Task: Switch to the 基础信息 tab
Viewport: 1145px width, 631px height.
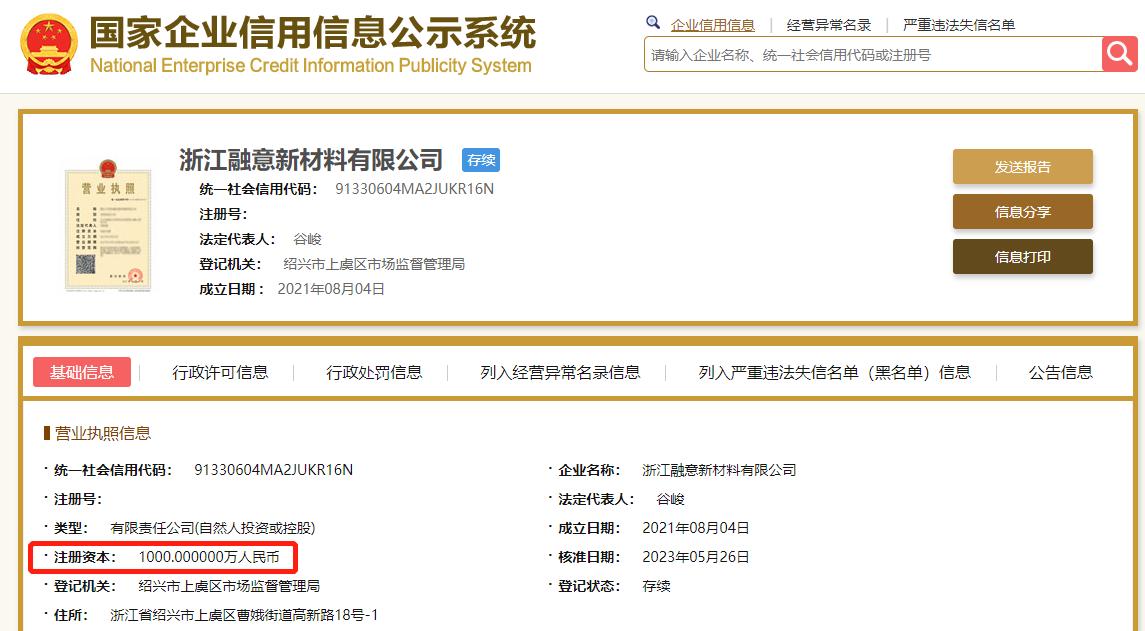Action: tap(82, 372)
